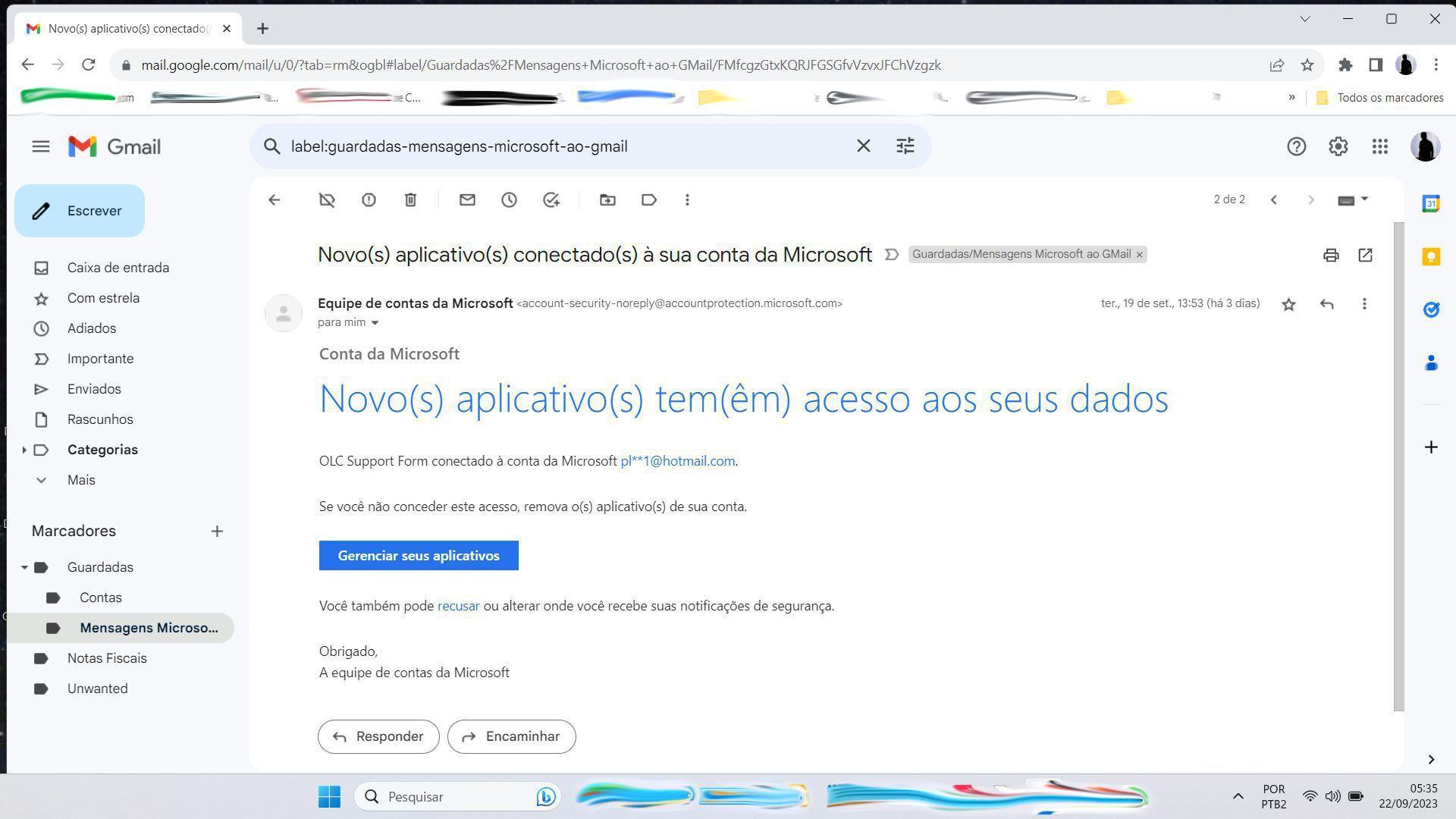The height and width of the screenshot is (819, 1456).
Task: Mark email as unread
Action: (x=467, y=200)
